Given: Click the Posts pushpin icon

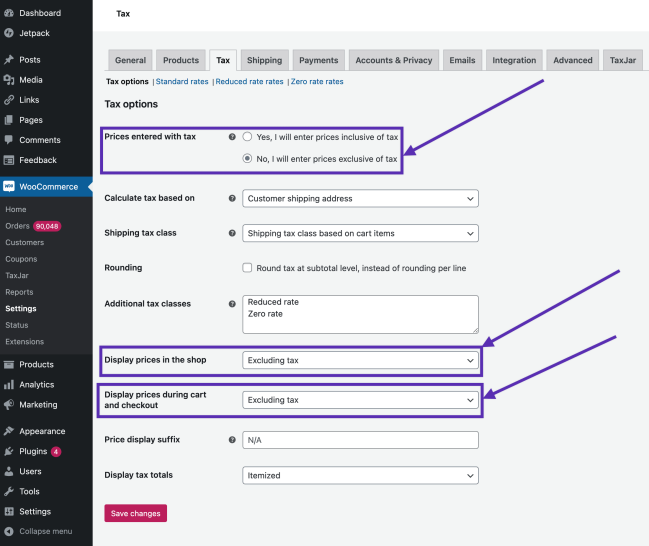Looking at the screenshot, I should coord(9,60).
